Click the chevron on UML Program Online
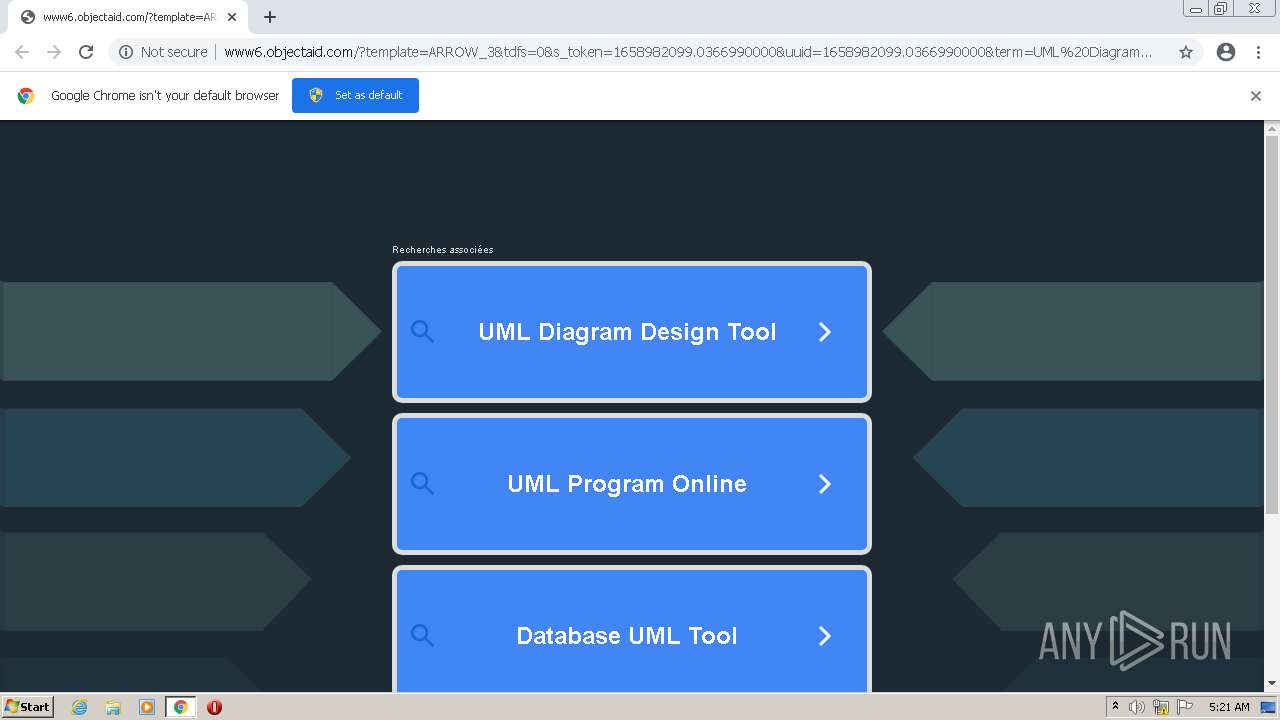 (825, 484)
